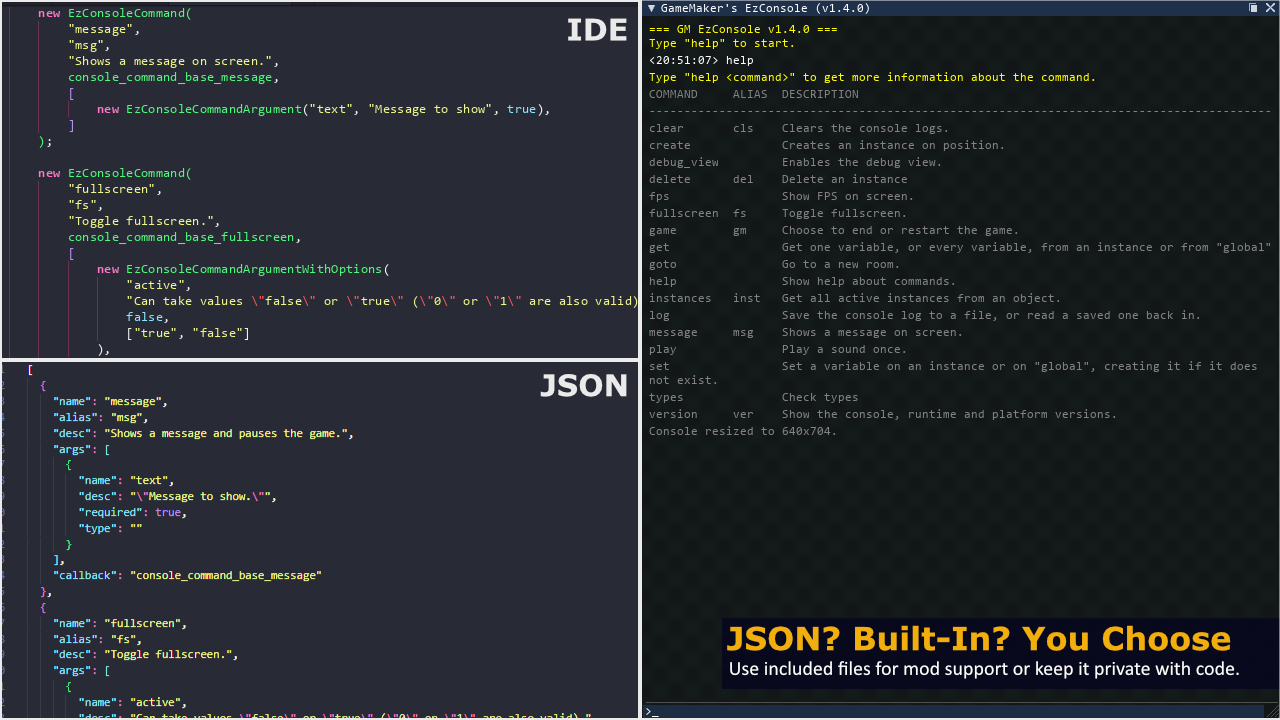Click the ["true", "false"] array in IDE code
The height and width of the screenshot is (720, 1280).
click(188, 333)
